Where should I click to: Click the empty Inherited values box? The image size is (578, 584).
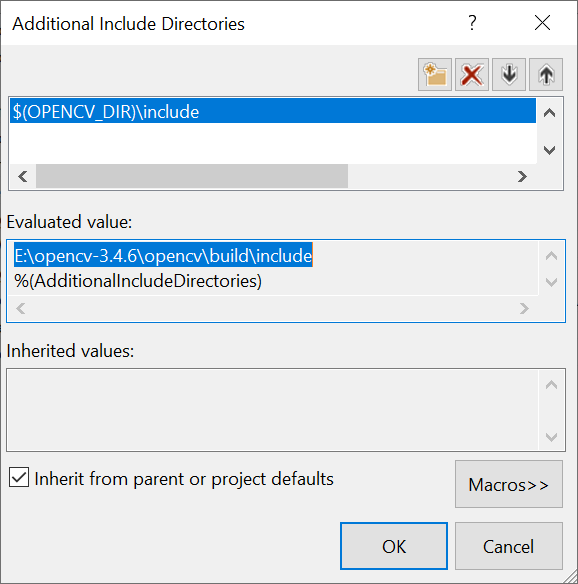pyautogui.click(x=273, y=410)
